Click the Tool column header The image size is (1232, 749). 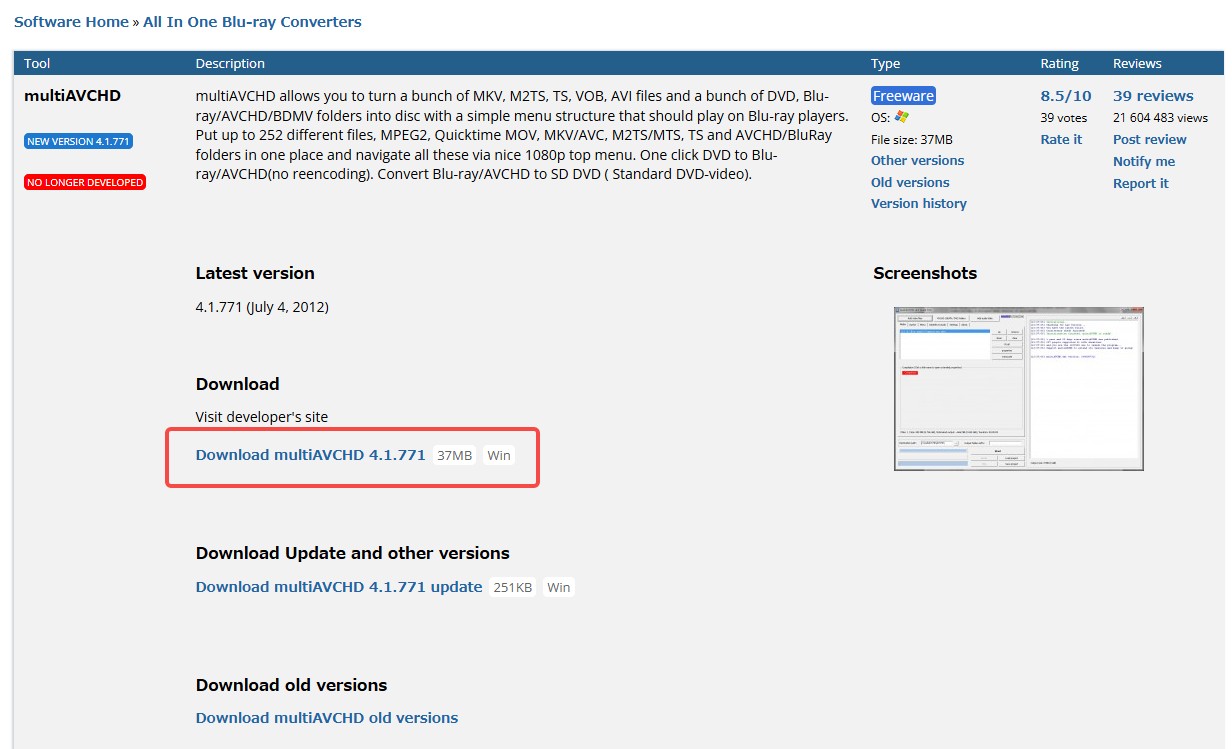point(37,63)
